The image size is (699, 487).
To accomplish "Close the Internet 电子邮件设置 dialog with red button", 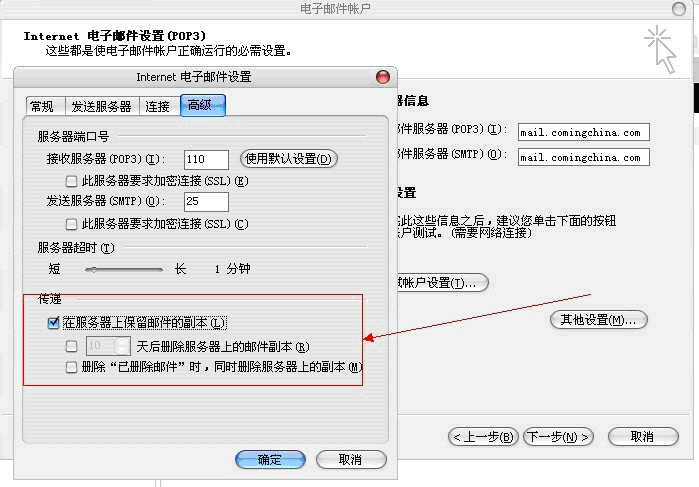I will click(382, 77).
